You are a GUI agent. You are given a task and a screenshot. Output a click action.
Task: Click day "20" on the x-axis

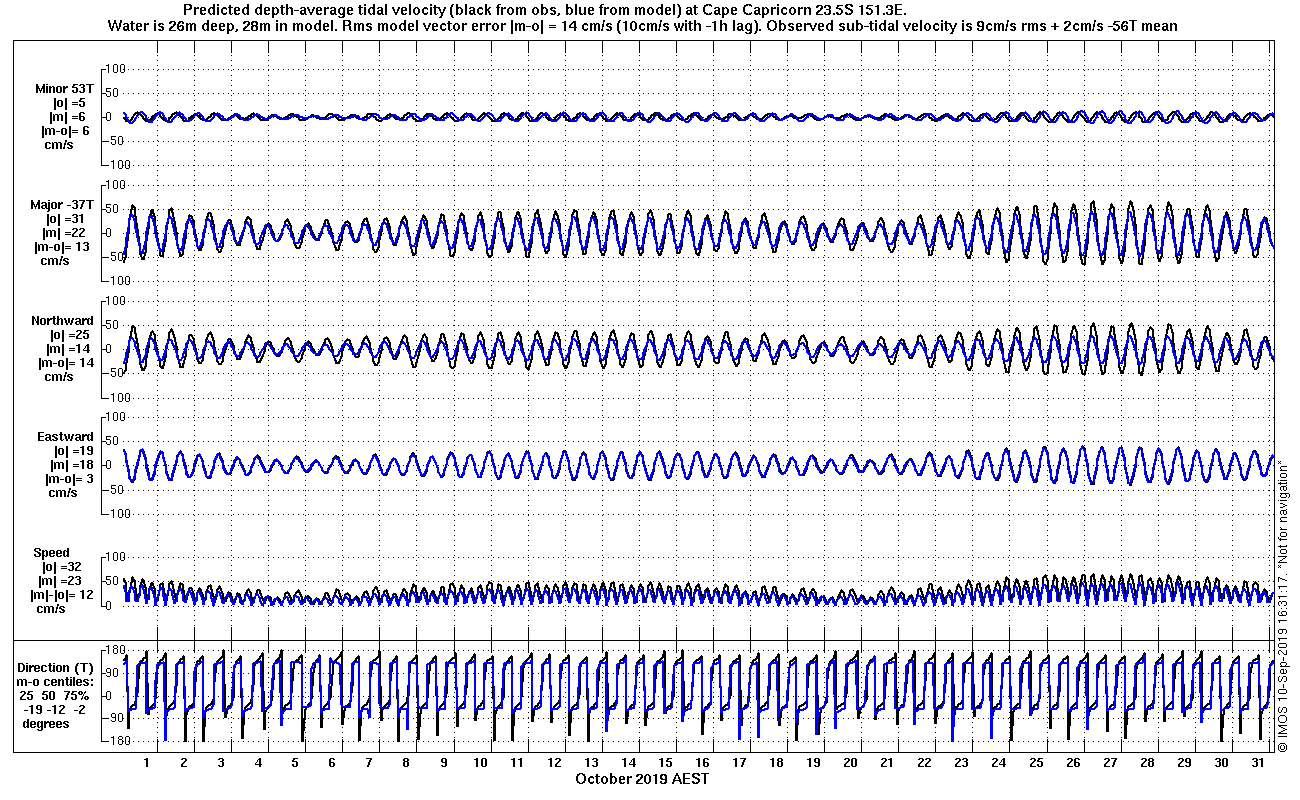point(850,762)
